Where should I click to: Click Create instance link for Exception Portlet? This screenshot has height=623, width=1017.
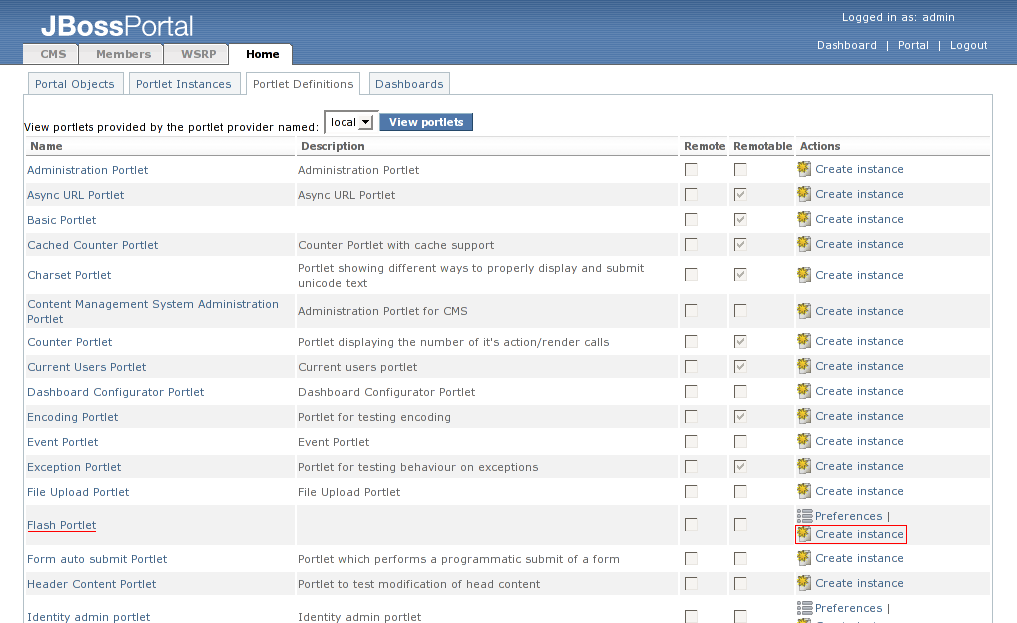click(859, 466)
